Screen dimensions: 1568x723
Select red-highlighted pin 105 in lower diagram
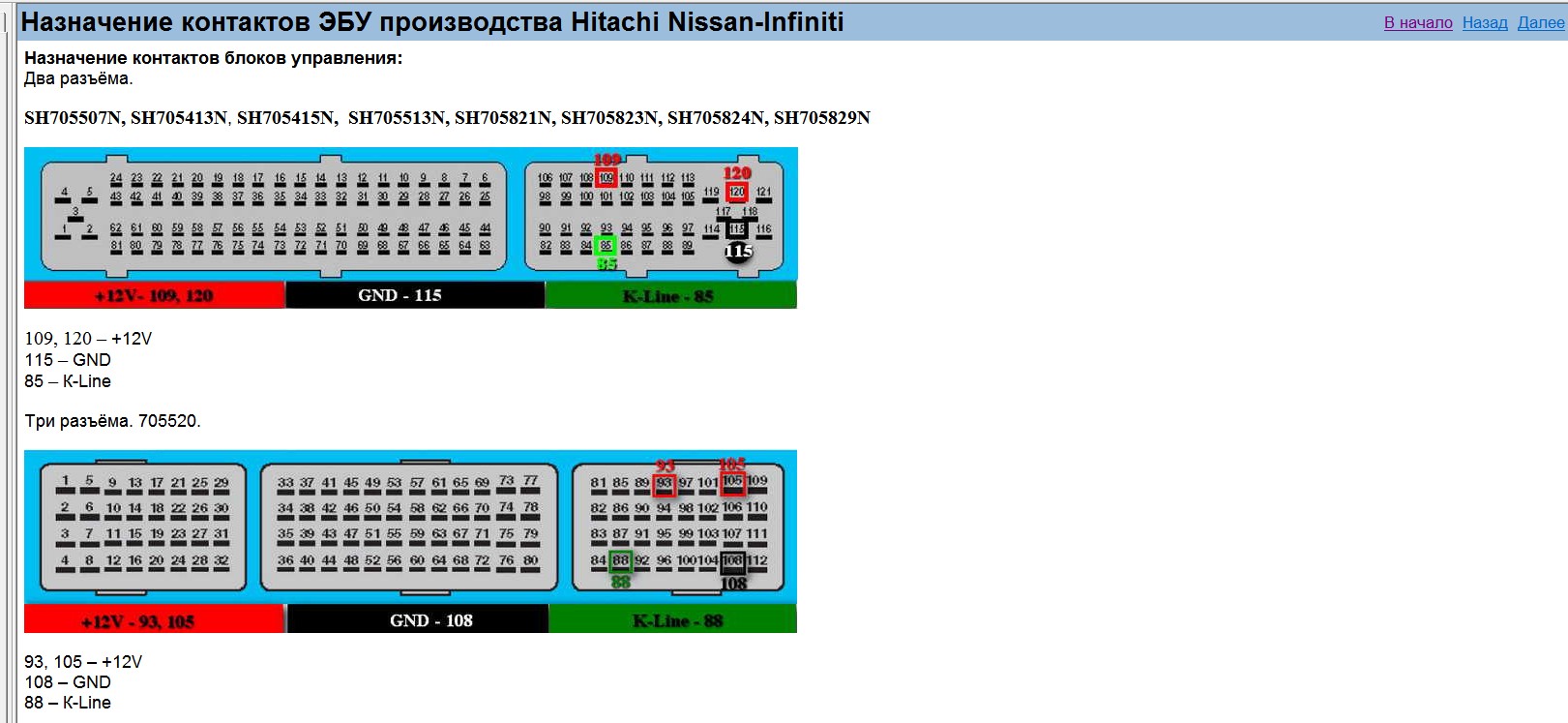732,481
